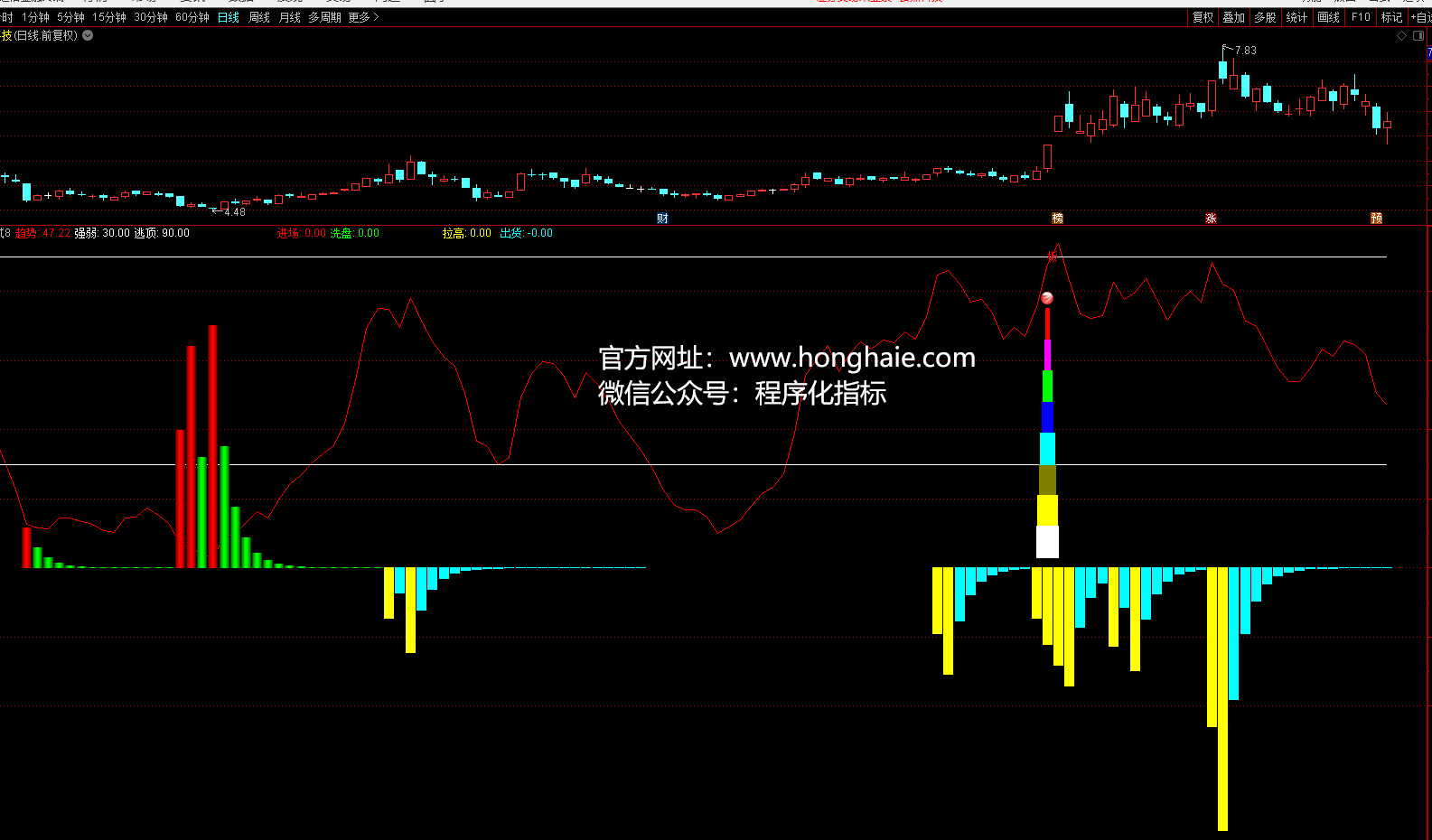Viewport: 1432px width, 840px height.
Task: Switch to 60分钟 chart period
Action: (192, 17)
